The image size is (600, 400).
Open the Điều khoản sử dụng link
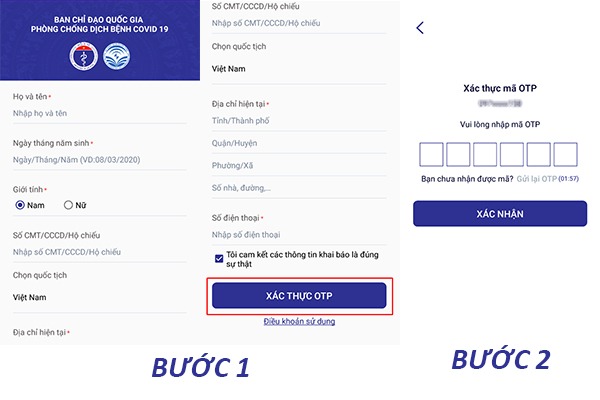click(x=299, y=322)
